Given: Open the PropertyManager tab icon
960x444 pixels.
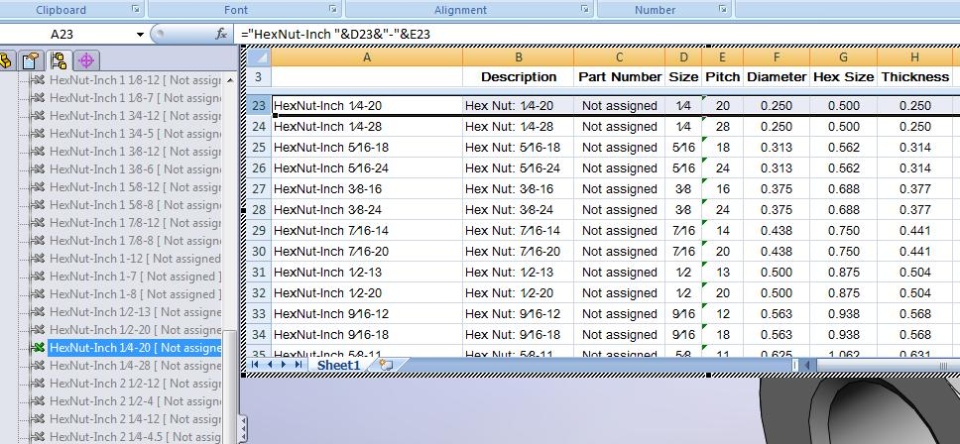Looking at the screenshot, I should 32,61.
